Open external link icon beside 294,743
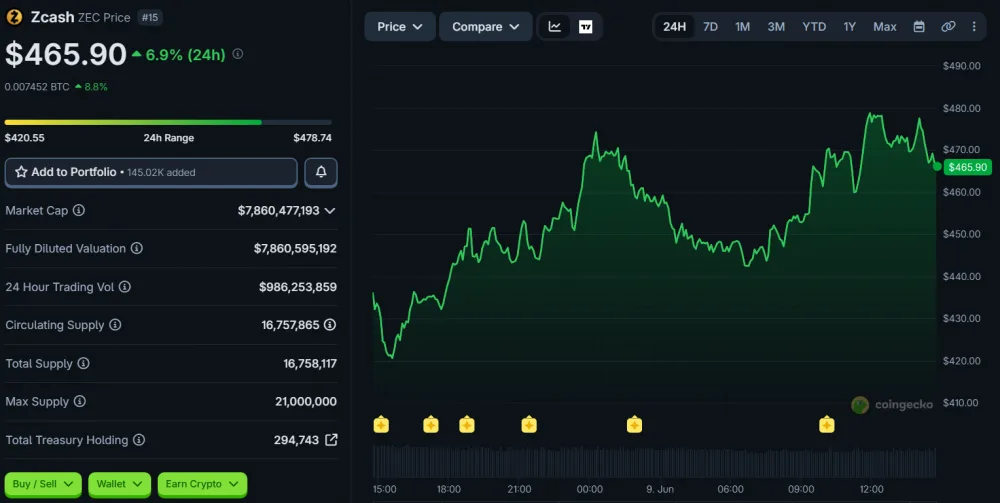Screen dimensions: 1000x503 (331, 439)
